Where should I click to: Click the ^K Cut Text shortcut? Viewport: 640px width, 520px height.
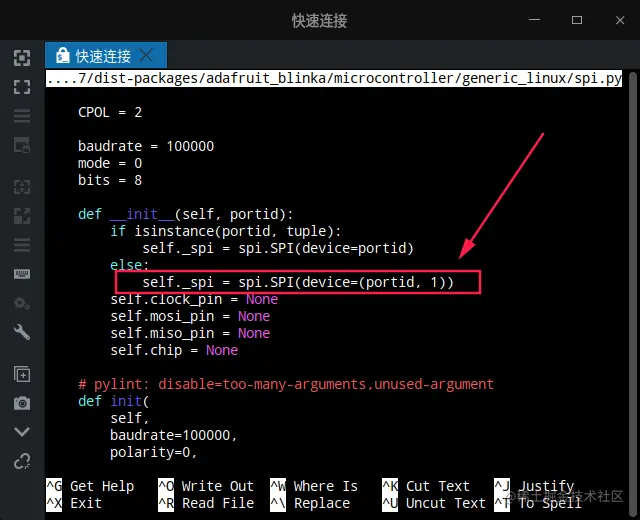tap(426, 486)
